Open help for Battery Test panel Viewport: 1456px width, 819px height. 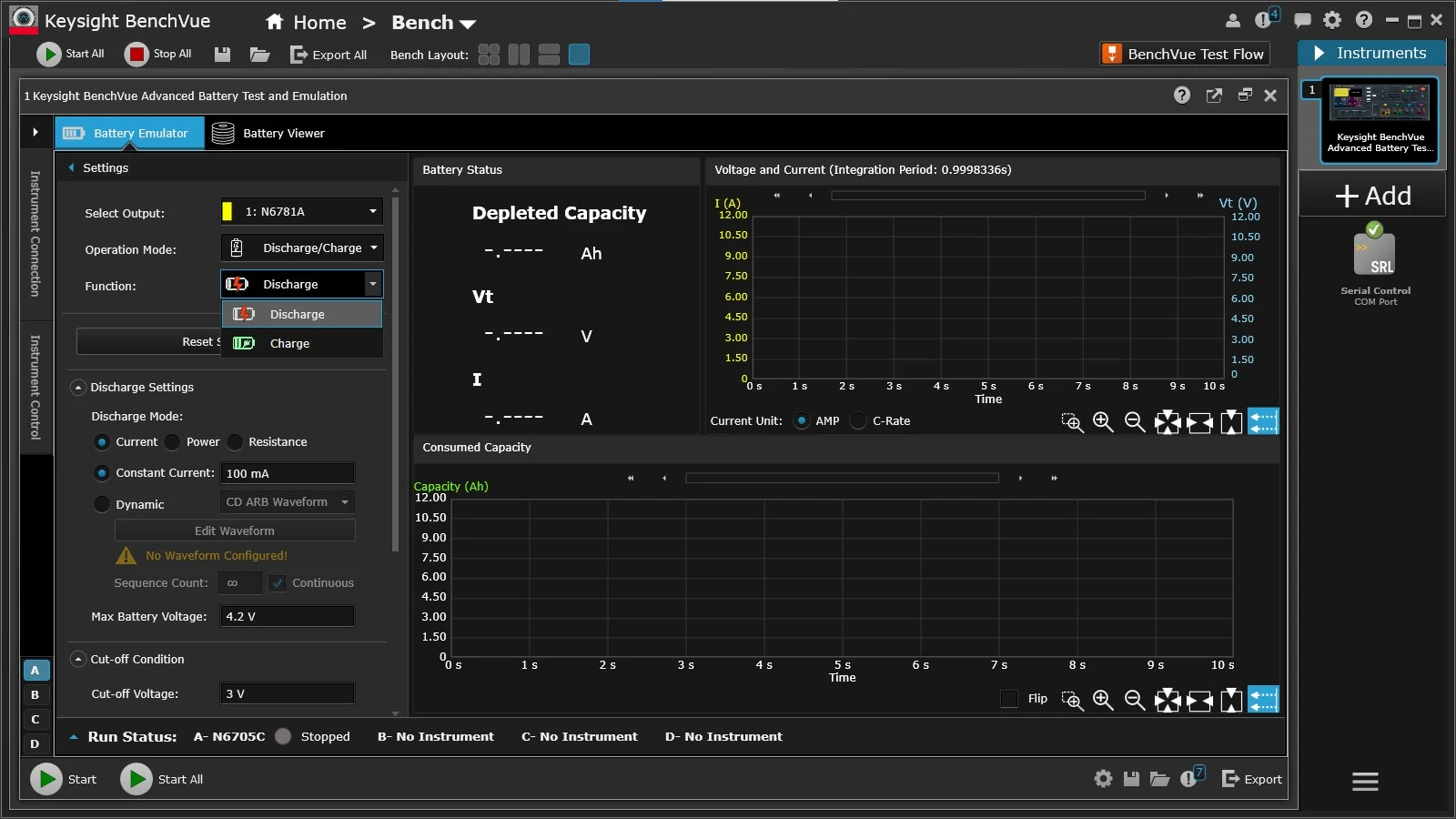[x=1182, y=96]
